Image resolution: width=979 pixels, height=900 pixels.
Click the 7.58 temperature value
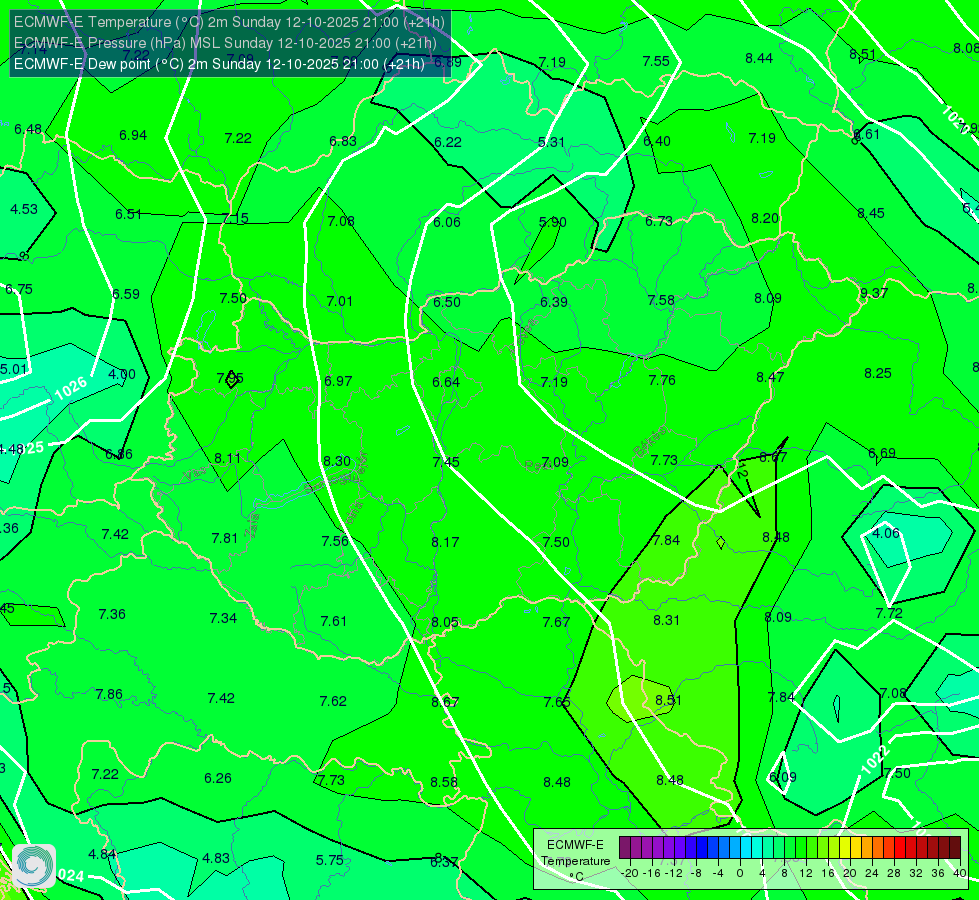[661, 300]
